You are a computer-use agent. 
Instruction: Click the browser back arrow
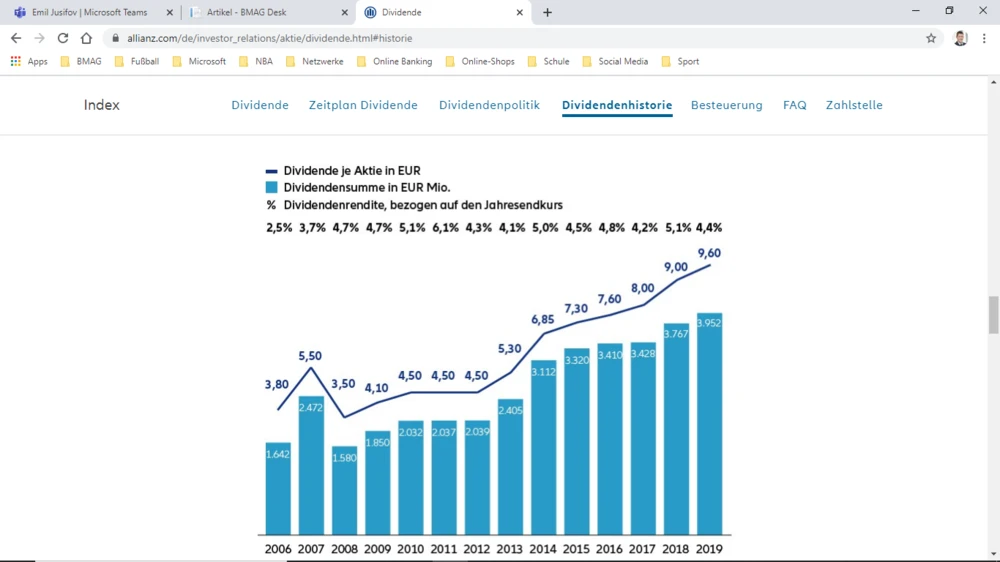(16, 38)
